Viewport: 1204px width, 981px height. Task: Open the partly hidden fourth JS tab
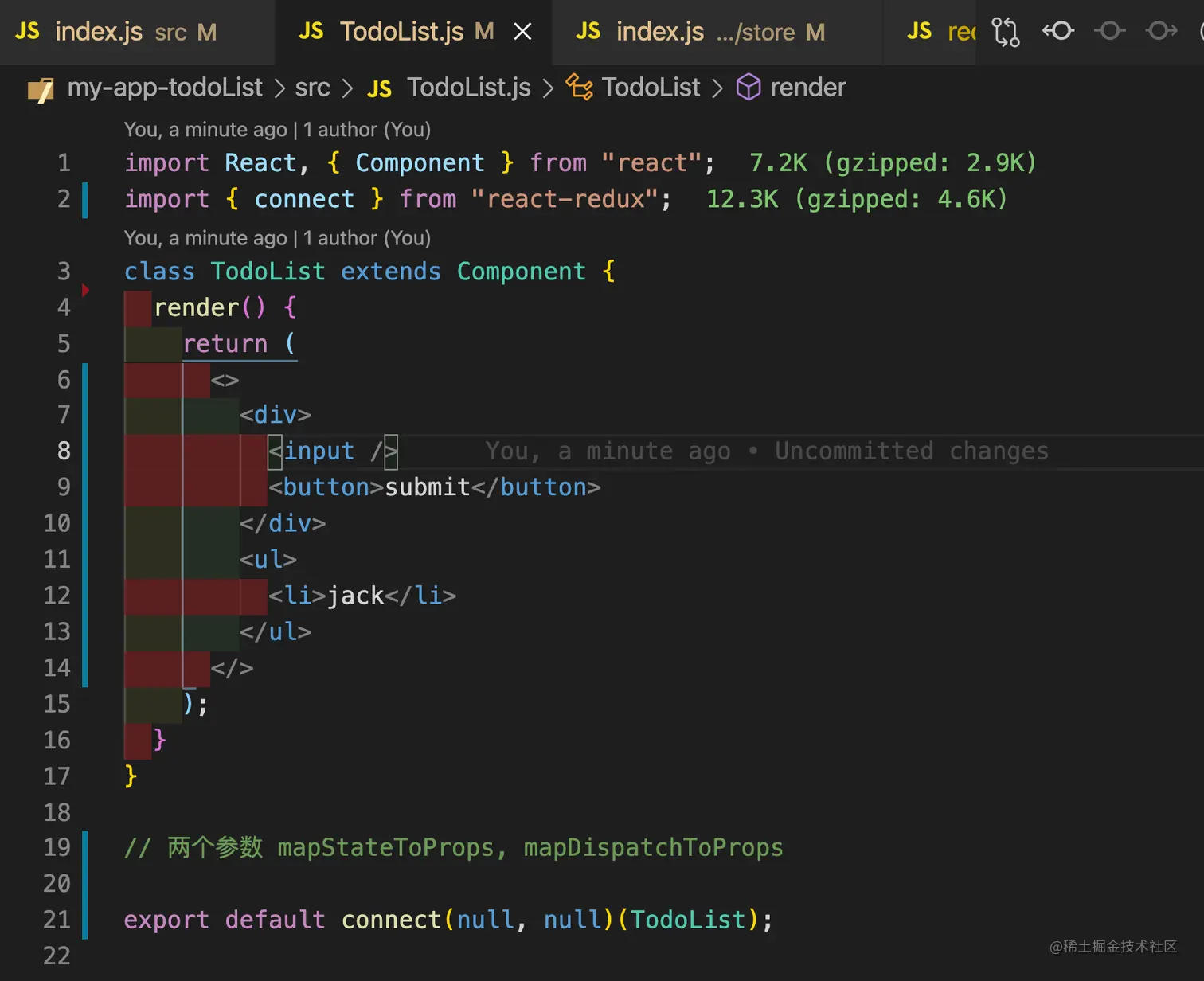pos(930,32)
